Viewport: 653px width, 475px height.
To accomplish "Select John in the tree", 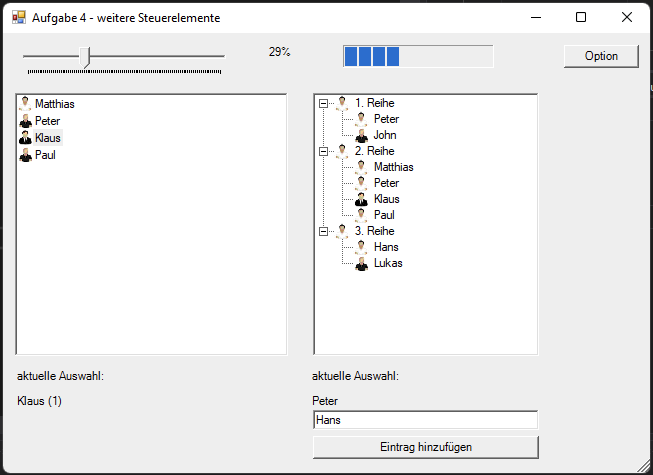I will pyautogui.click(x=385, y=135).
